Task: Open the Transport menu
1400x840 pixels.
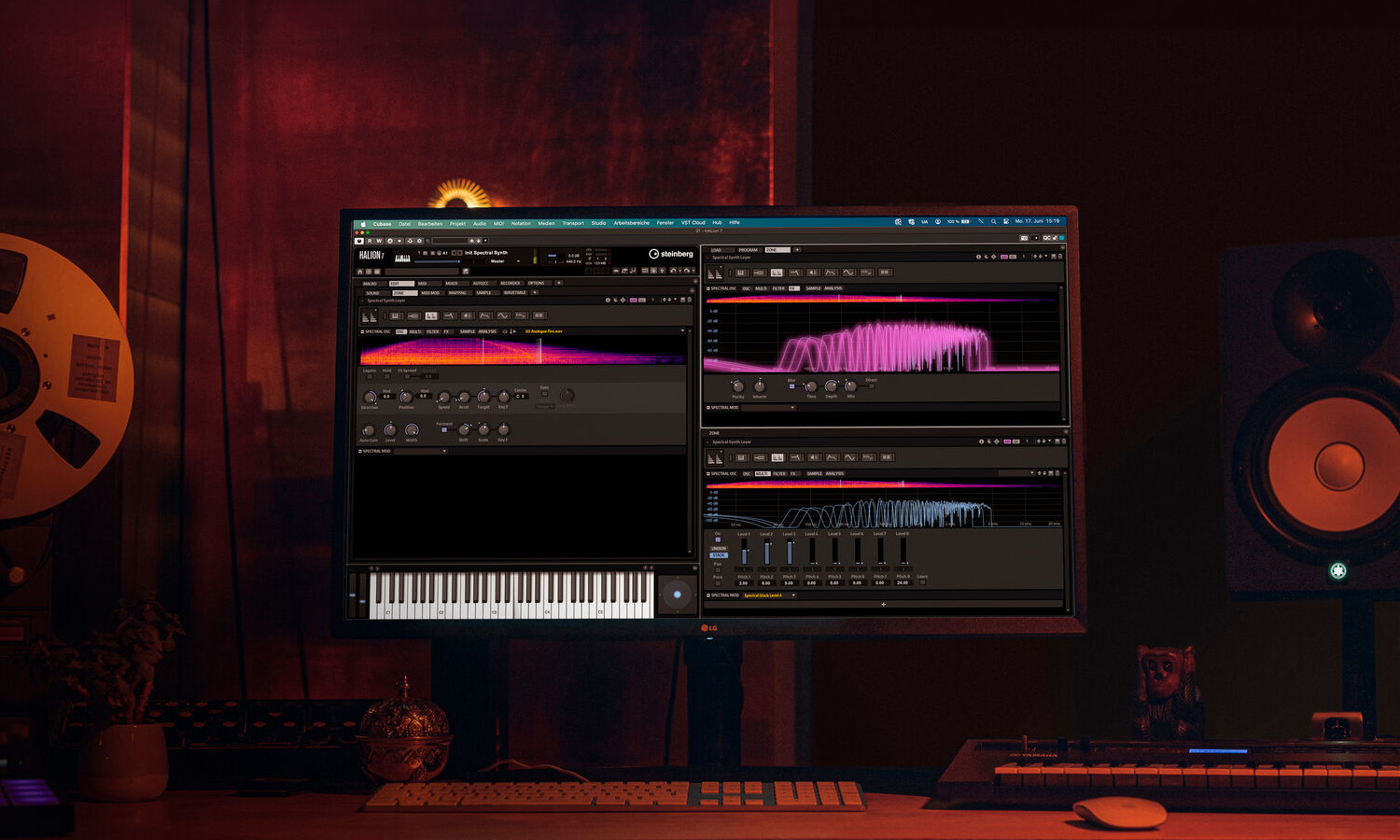Action: pyautogui.click(x=573, y=223)
